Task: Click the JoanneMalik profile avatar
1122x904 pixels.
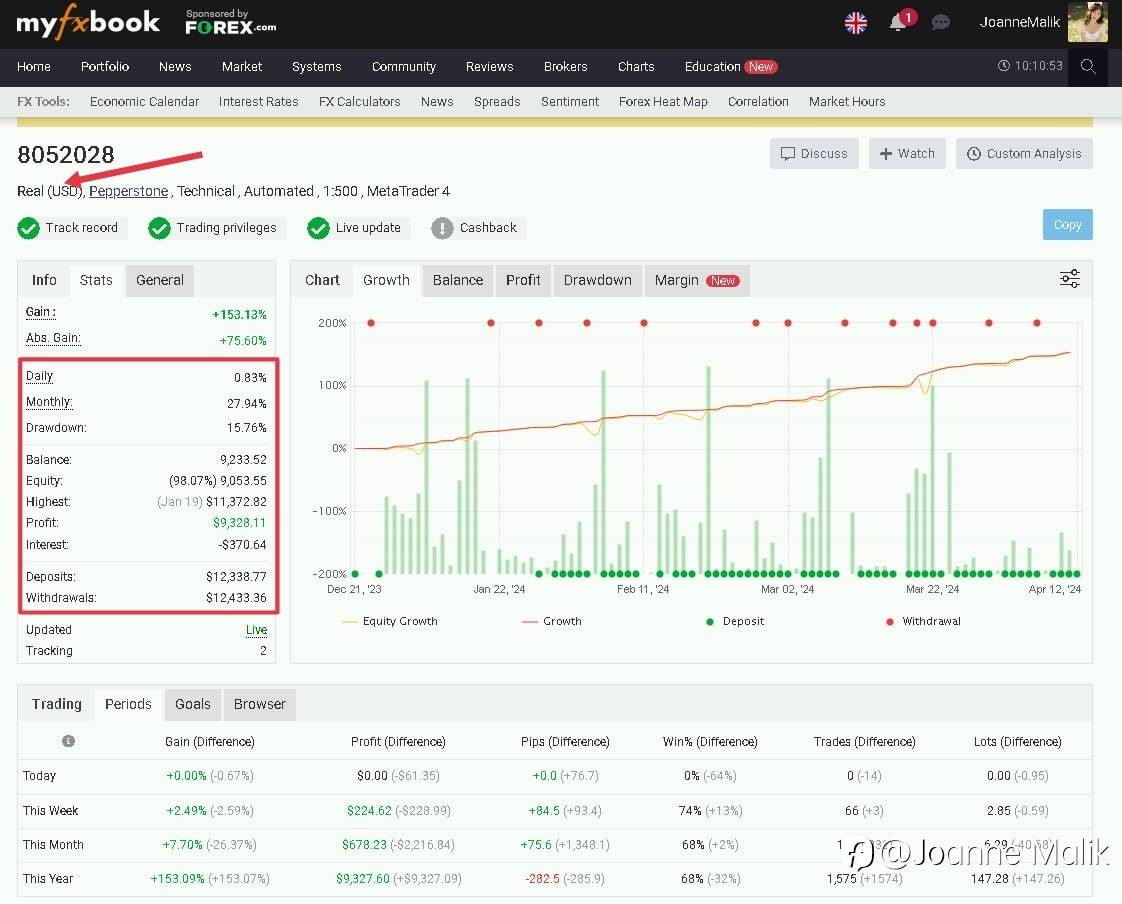Action: point(1087,23)
